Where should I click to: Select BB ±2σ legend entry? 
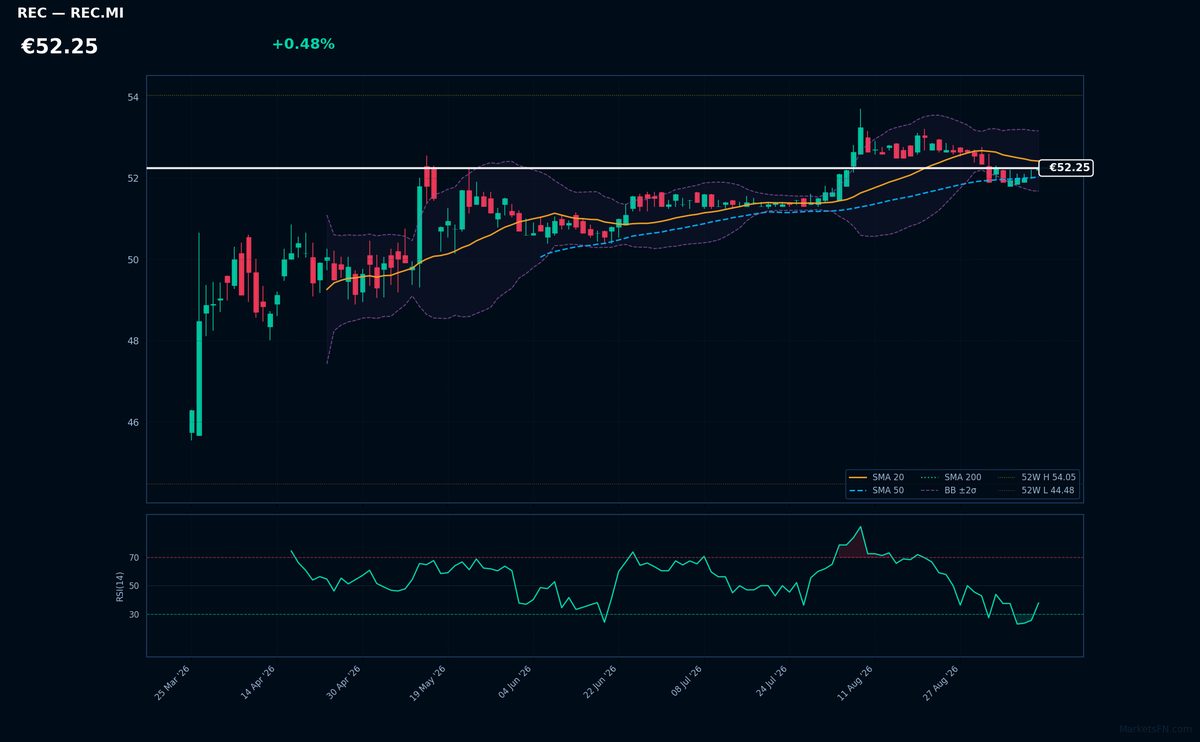click(x=950, y=491)
